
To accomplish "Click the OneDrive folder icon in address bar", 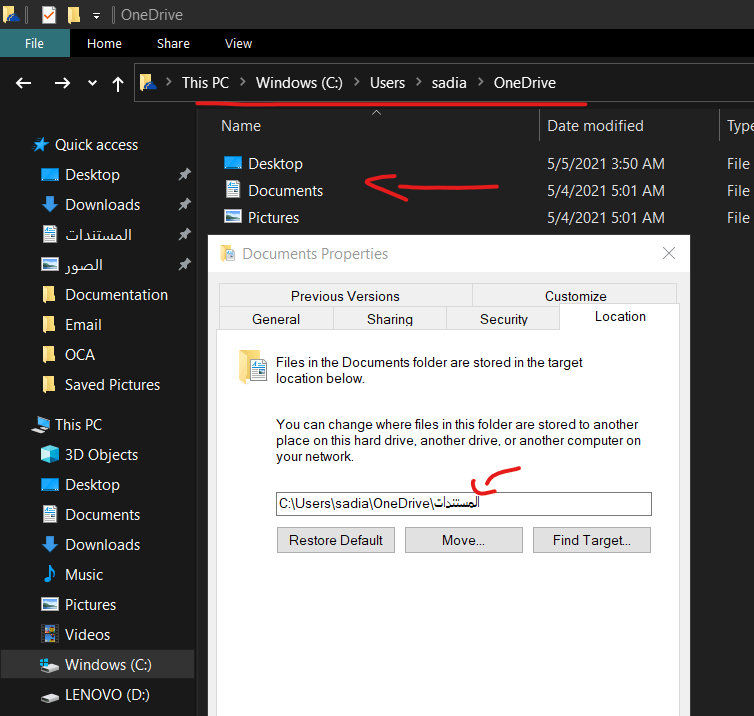I will [148, 83].
